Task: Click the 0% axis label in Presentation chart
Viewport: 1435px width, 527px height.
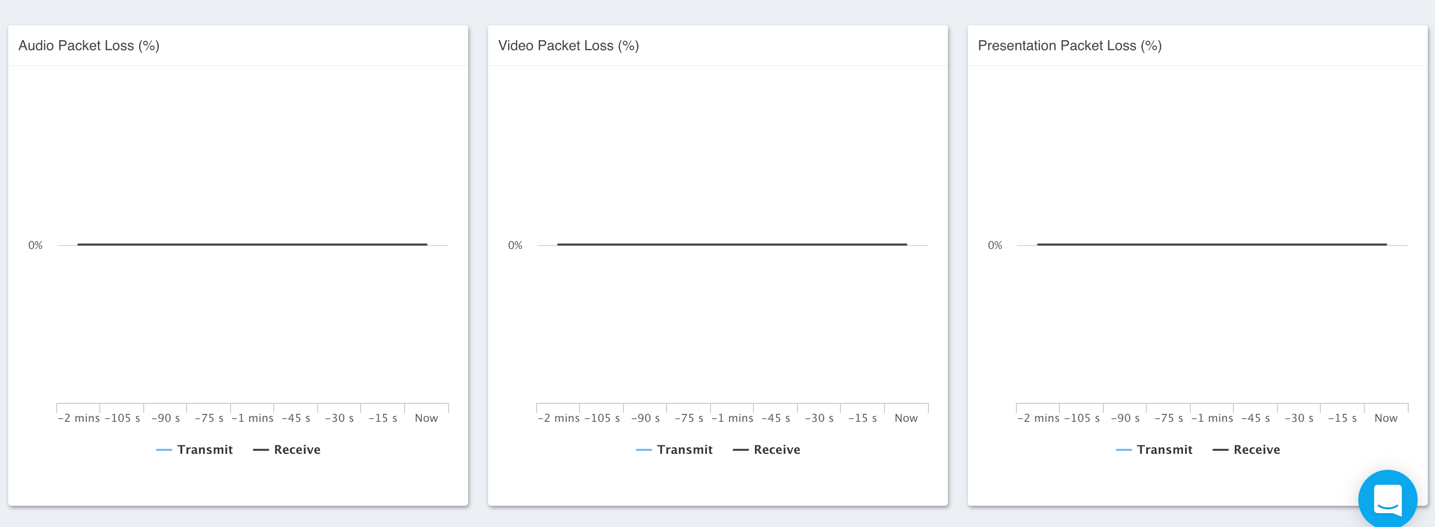Action: [x=995, y=245]
